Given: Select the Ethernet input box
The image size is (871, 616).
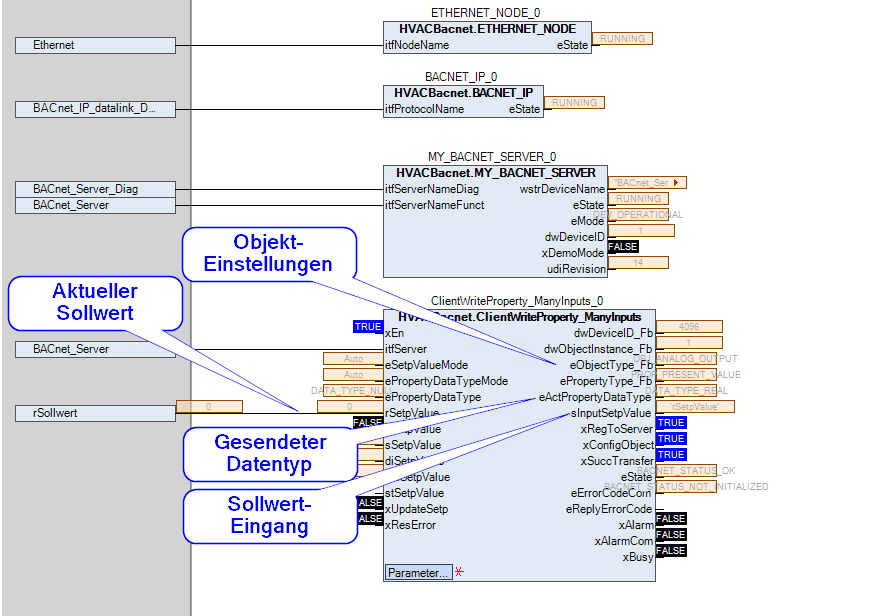Looking at the screenshot, I should tap(95, 45).
